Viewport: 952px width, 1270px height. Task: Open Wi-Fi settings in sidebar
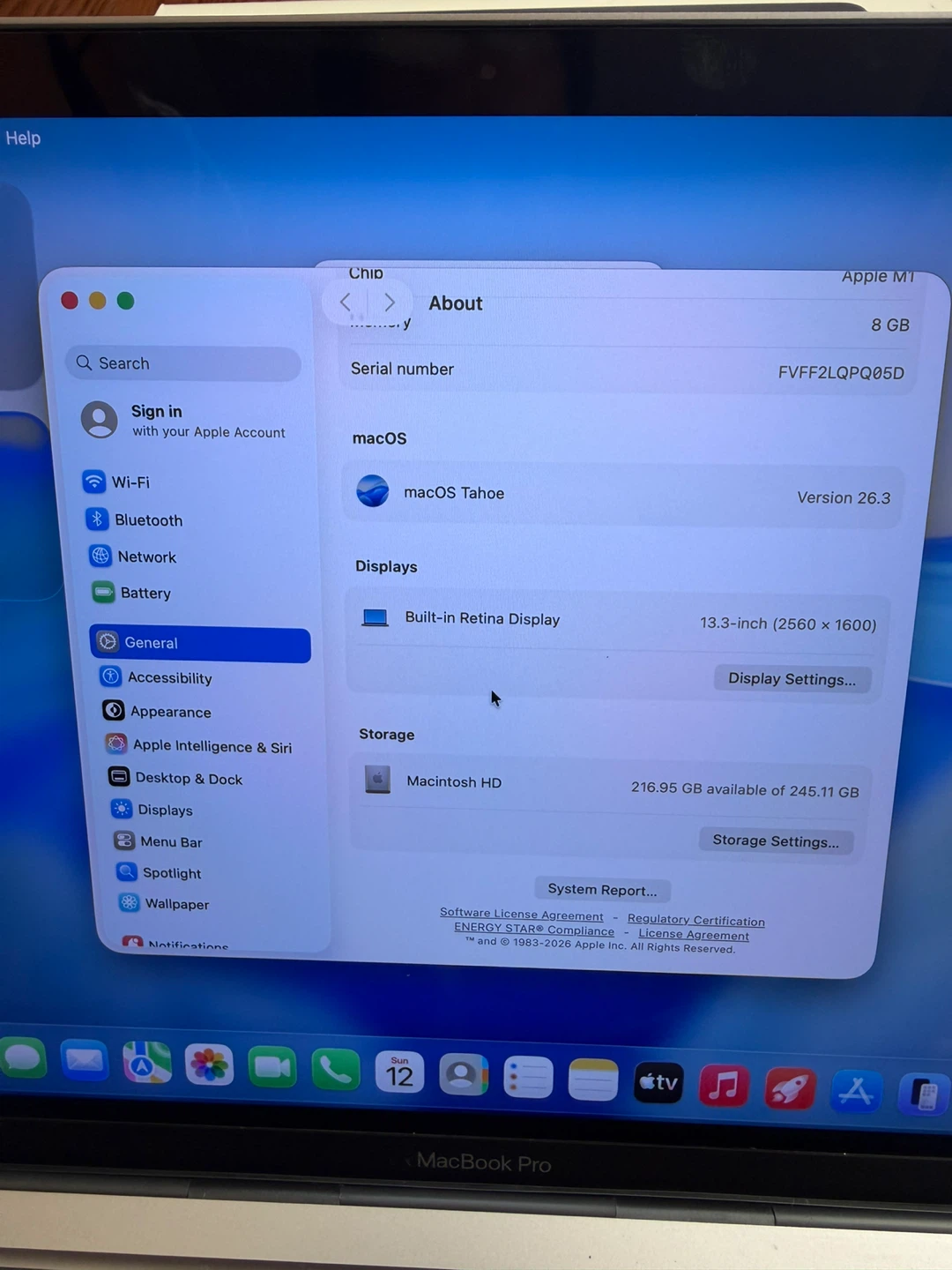116,482
